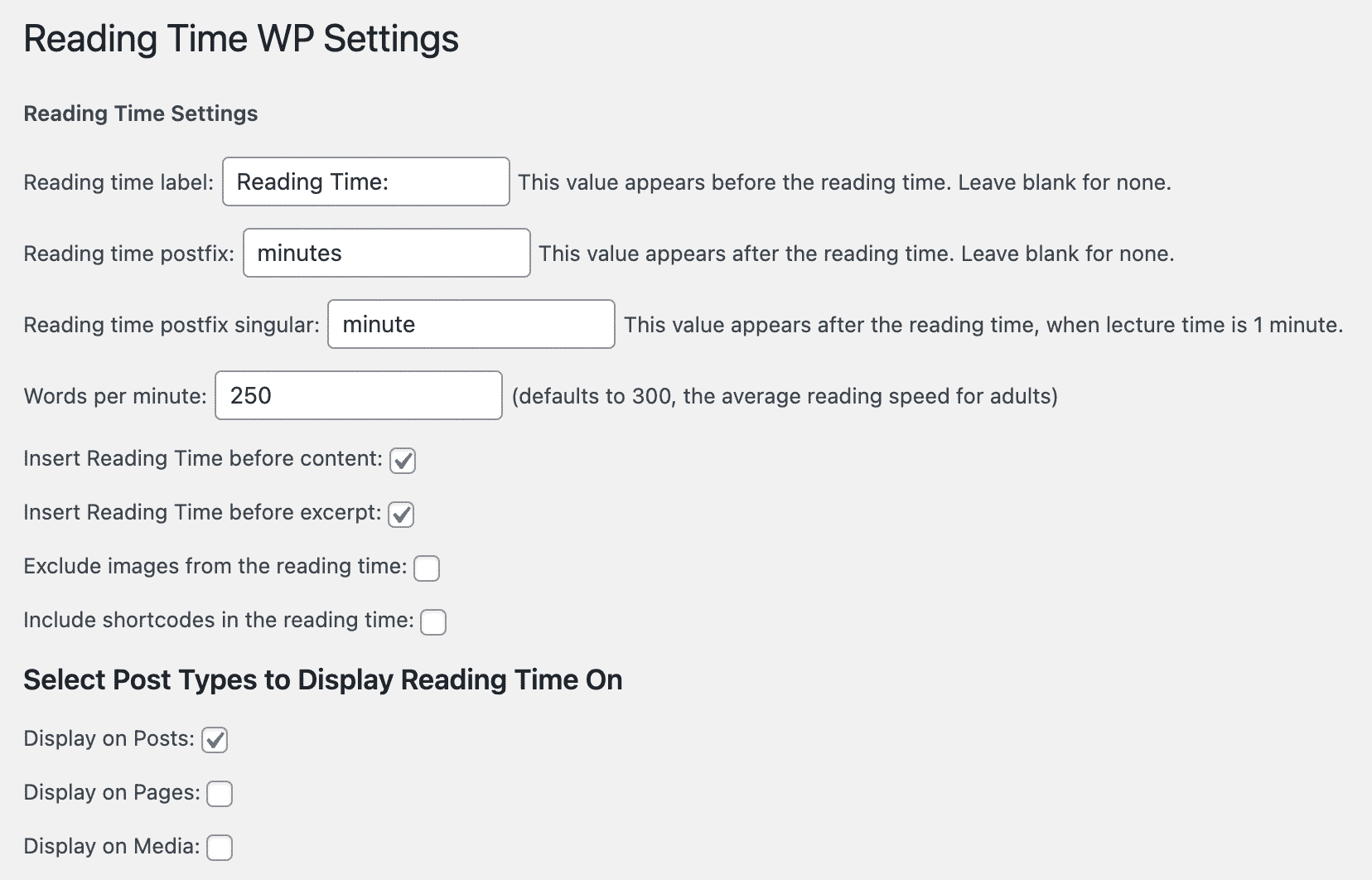1372x880 pixels.
Task: Click the "Reading Time Settings" section heading
Action: [140, 114]
